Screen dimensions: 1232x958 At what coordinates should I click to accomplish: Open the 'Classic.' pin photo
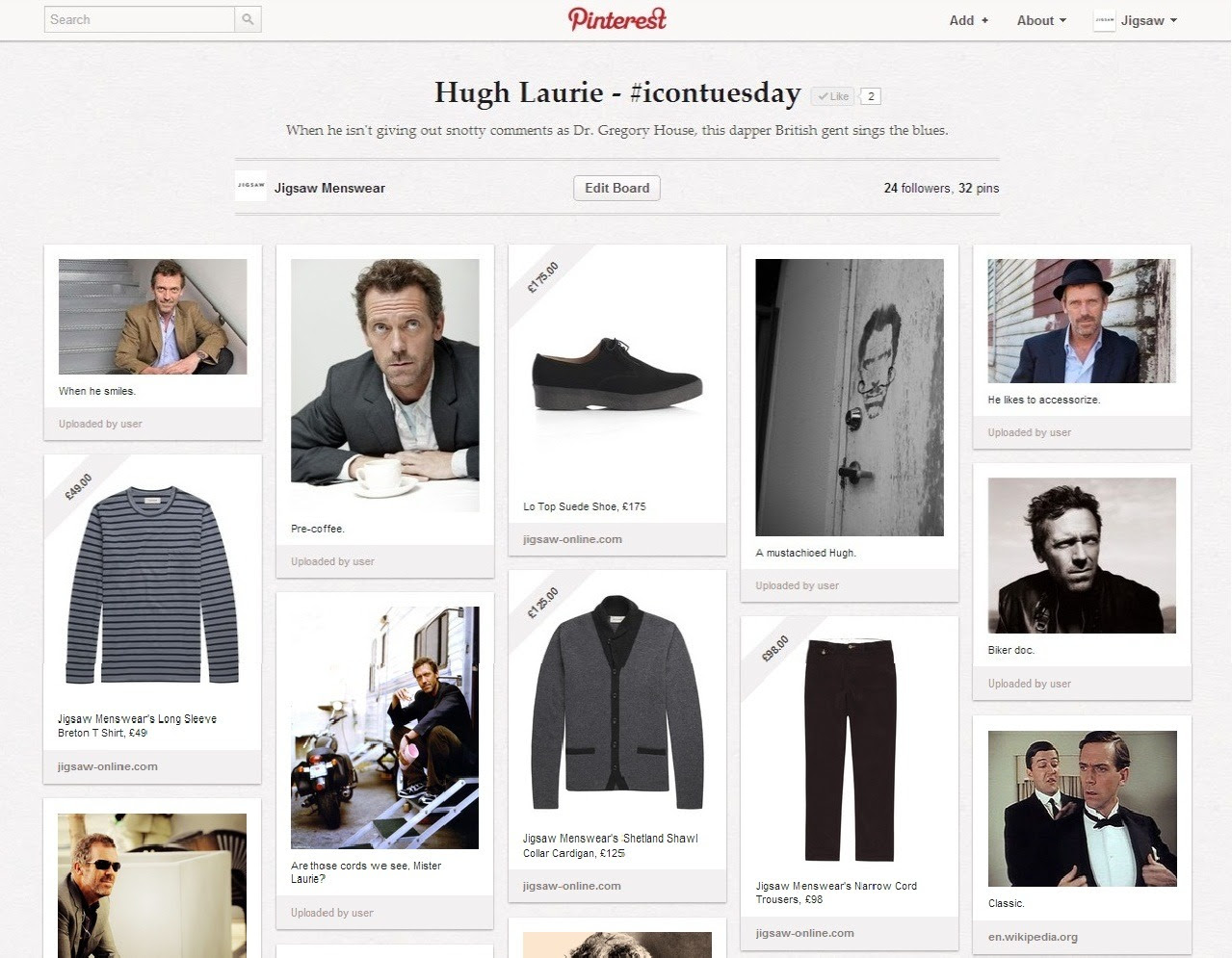(1082, 809)
